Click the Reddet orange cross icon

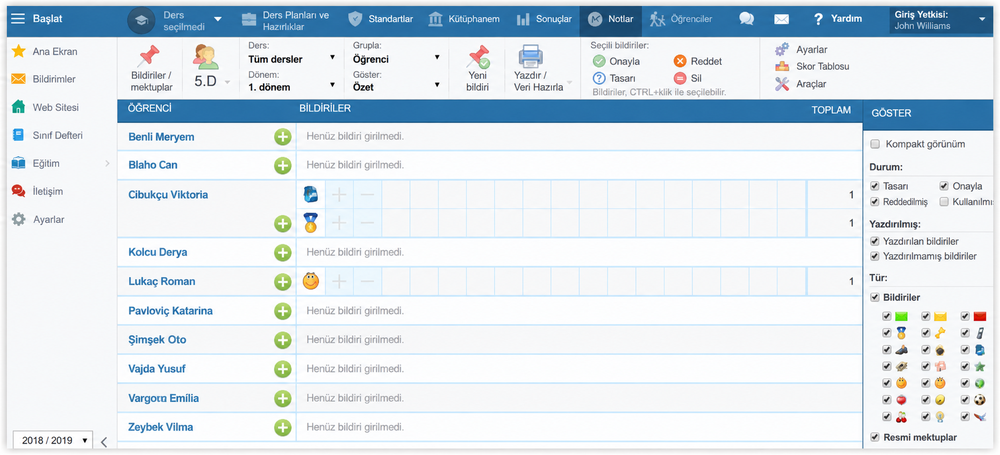(x=680, y=61)
